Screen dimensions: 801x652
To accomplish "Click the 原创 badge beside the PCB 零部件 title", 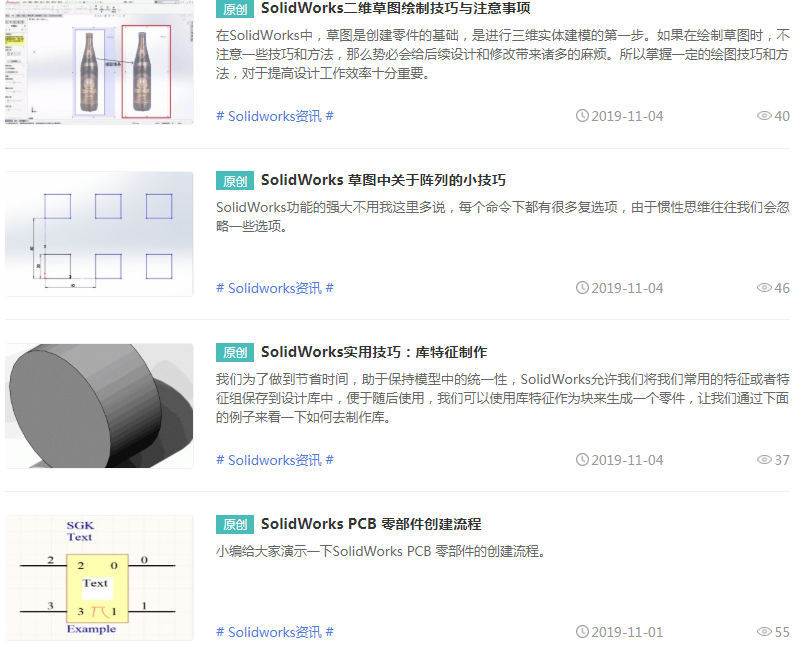I will pyautogui.click(x=235, y=525).
